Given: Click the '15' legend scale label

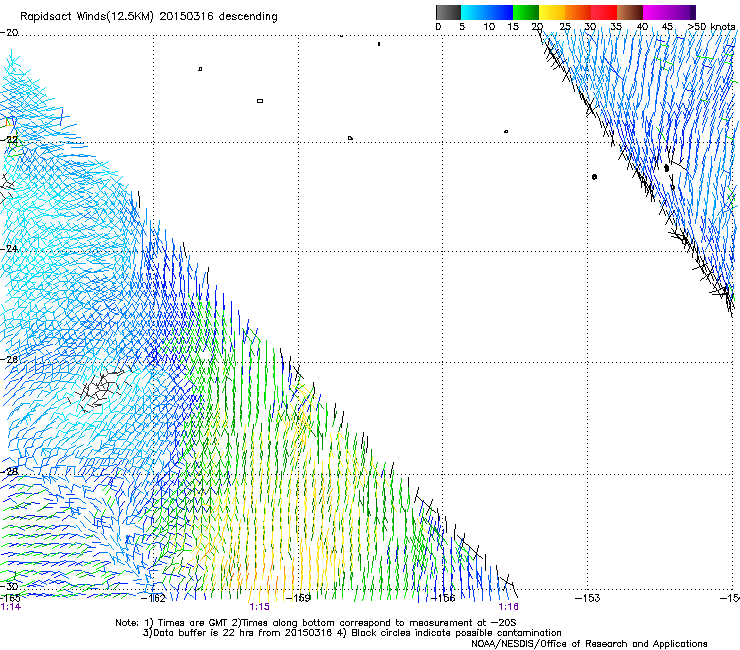Looking at the screenshot, I should (x=513, y=26).
